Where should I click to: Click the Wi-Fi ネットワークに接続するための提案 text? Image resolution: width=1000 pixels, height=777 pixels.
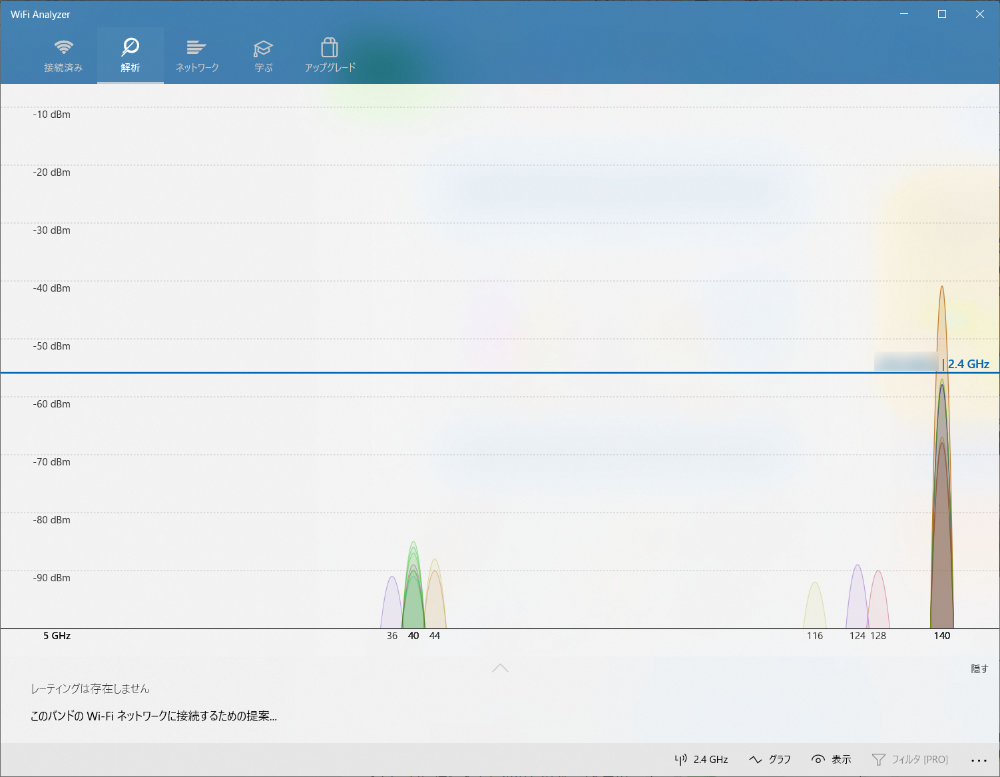pyautogui.click(x=153, y=716)
